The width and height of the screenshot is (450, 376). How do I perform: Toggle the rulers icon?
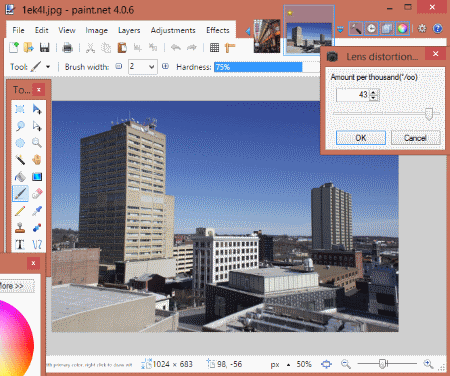click(230, 47)
